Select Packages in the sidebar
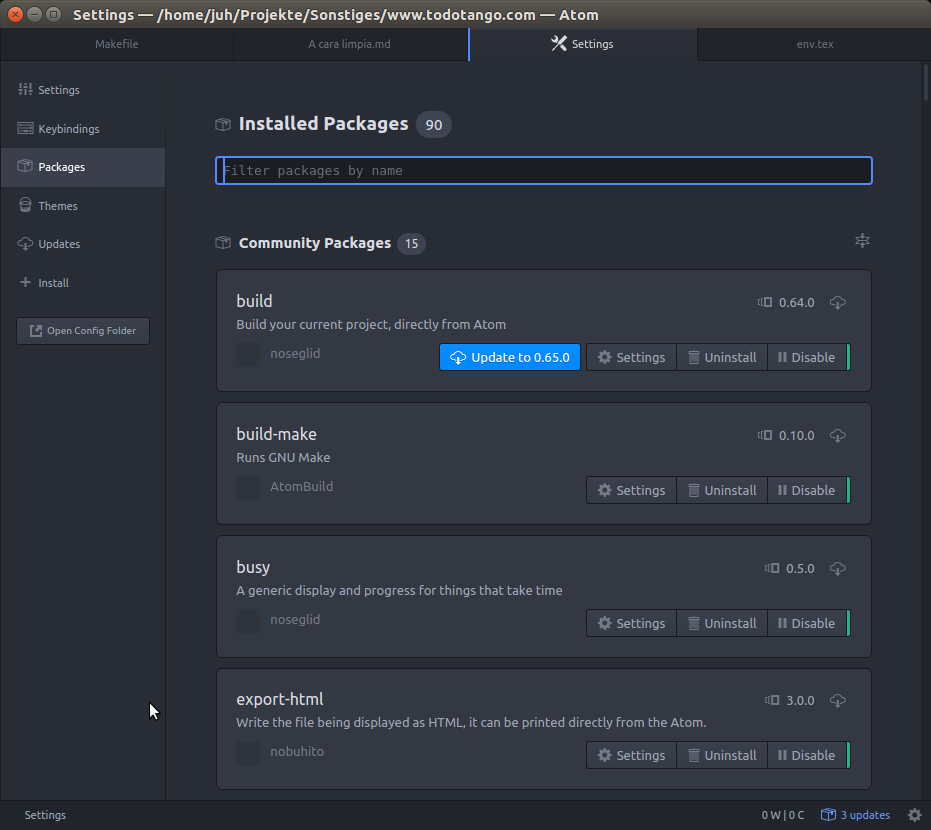The image size is (931, 830). coord(83,167)
